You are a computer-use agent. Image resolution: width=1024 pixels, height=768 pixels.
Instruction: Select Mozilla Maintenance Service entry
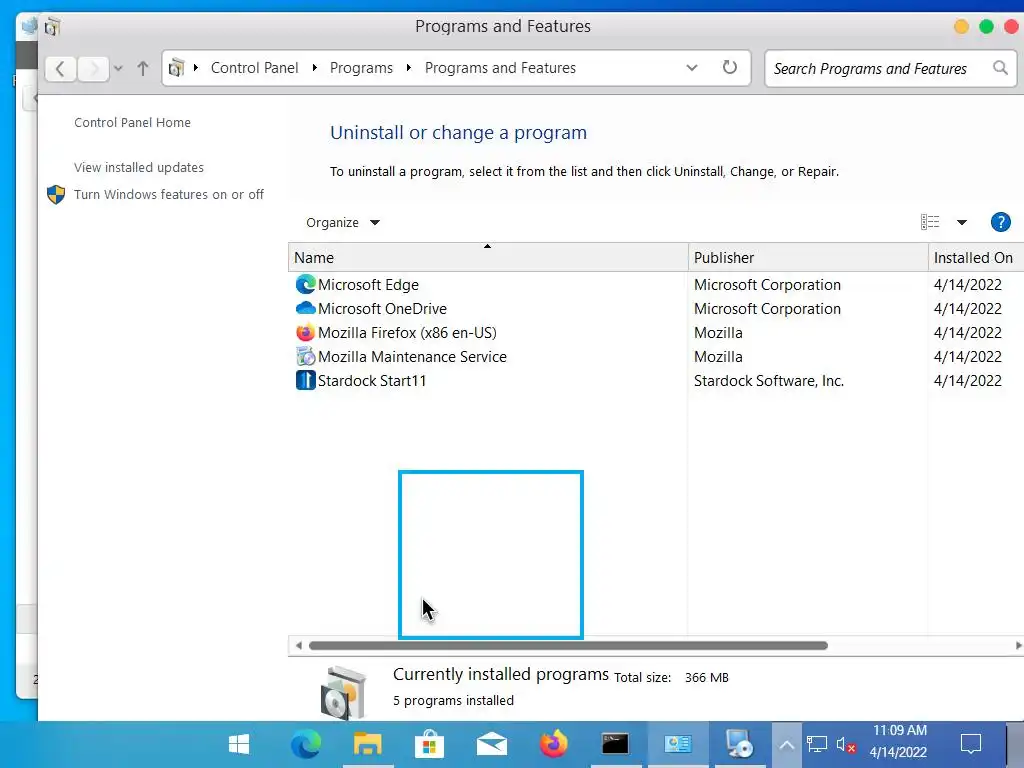point(412,357)
